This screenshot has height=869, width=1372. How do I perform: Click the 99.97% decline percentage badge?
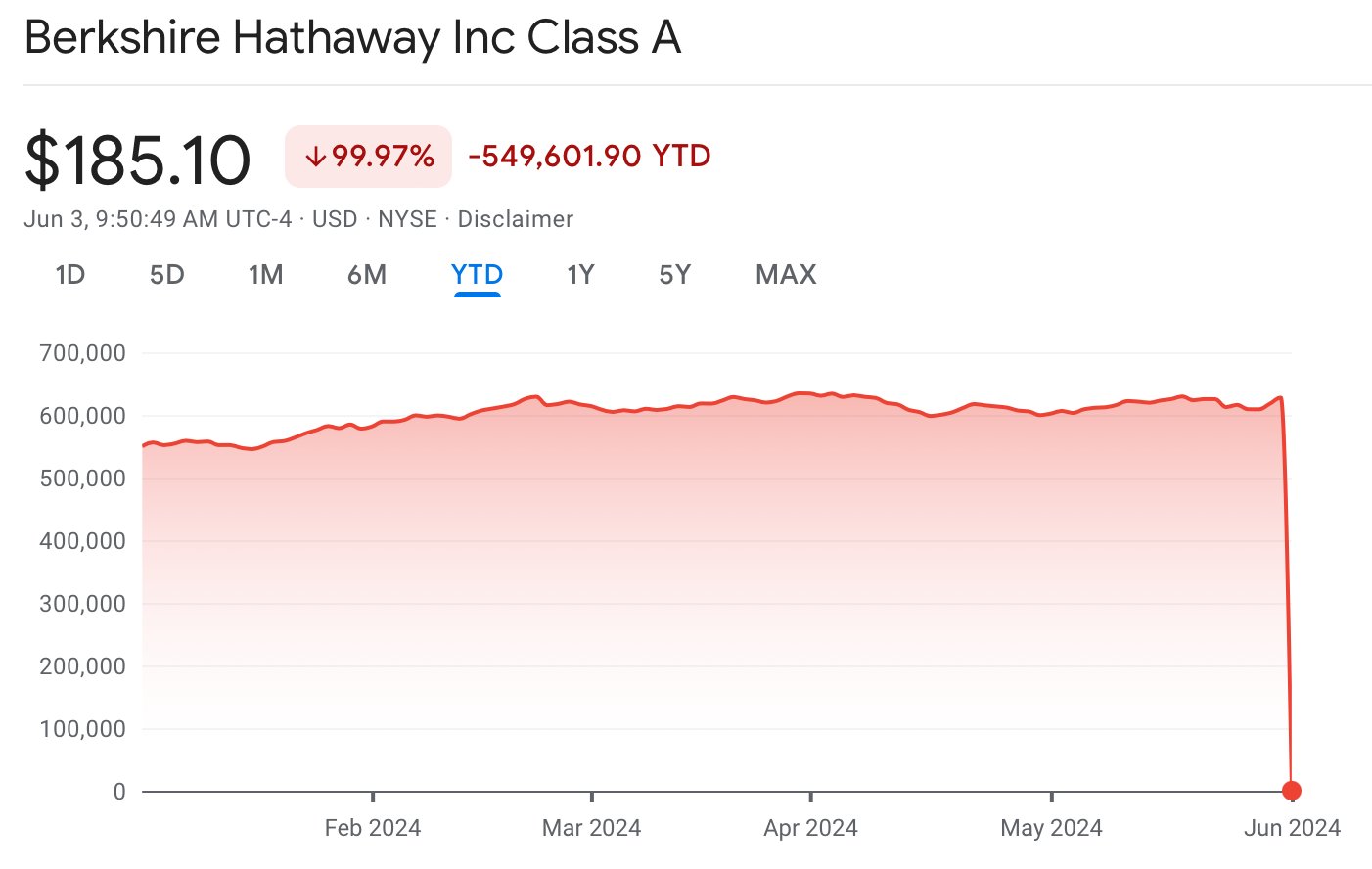click(x=367, y=156)
